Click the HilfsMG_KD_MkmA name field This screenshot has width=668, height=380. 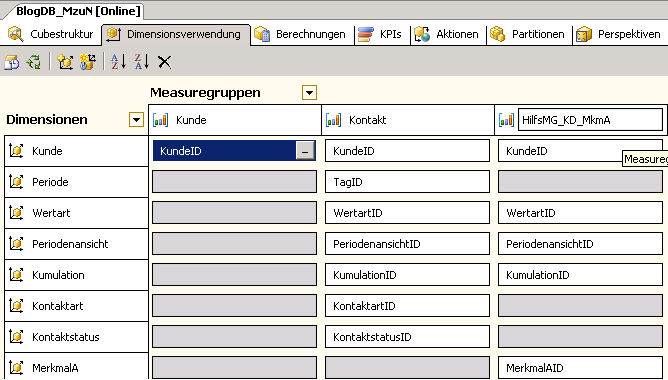[590, 120]
